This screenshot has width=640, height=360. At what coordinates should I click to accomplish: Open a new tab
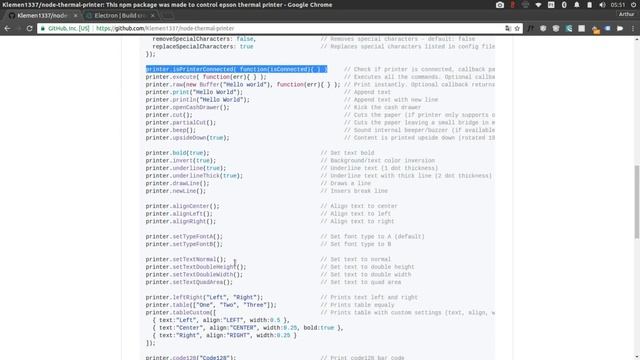[168, 16]
